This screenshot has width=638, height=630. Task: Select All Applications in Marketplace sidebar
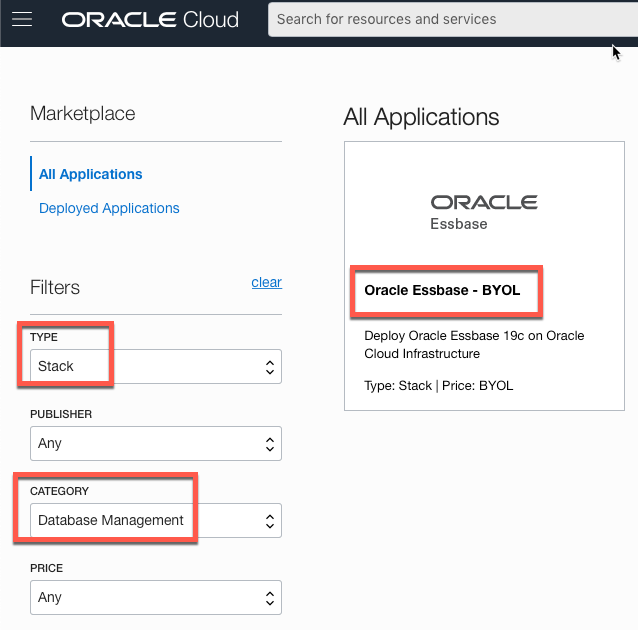click(x=91, y=174)
